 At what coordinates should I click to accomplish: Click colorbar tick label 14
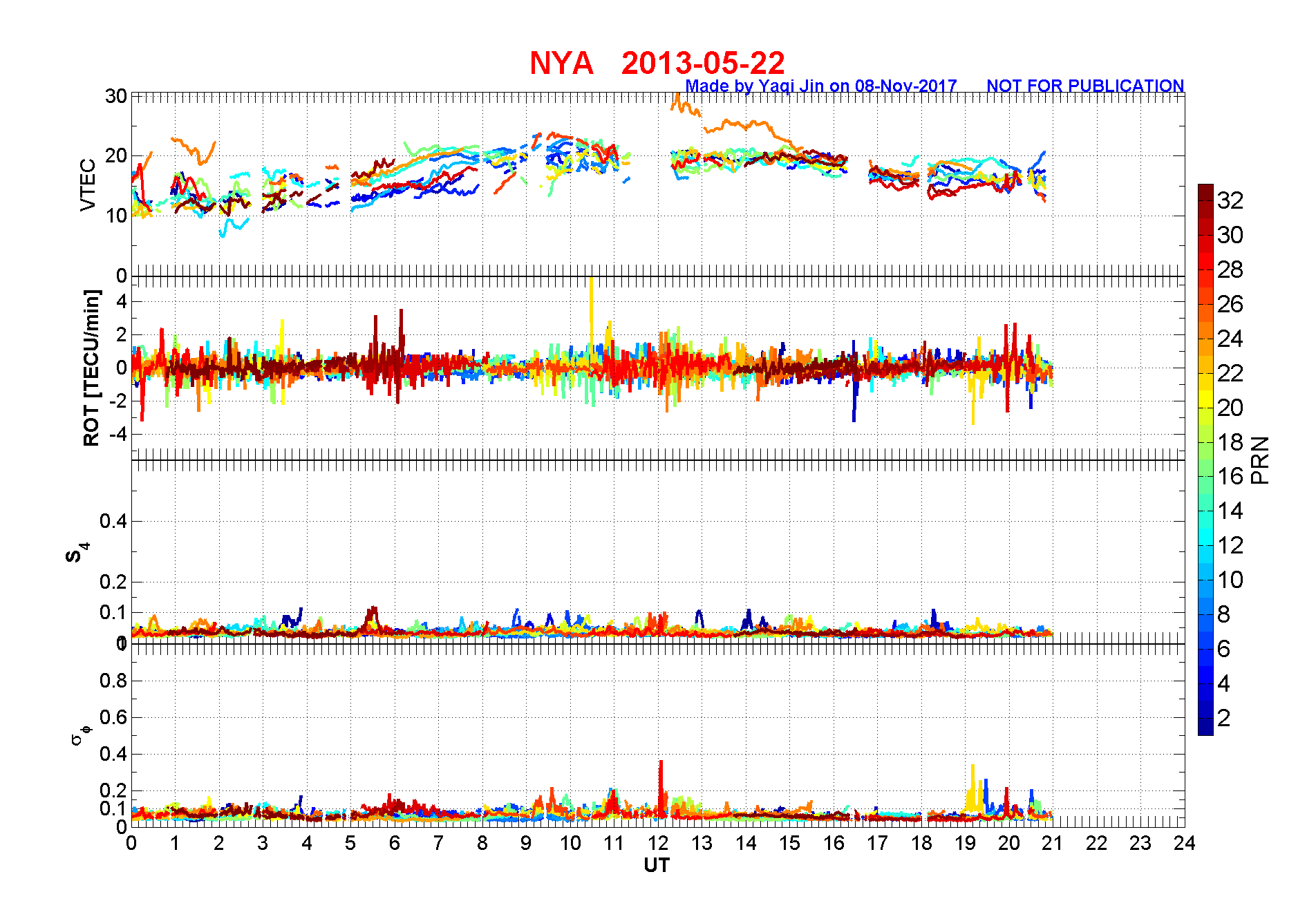point(1230,511)
